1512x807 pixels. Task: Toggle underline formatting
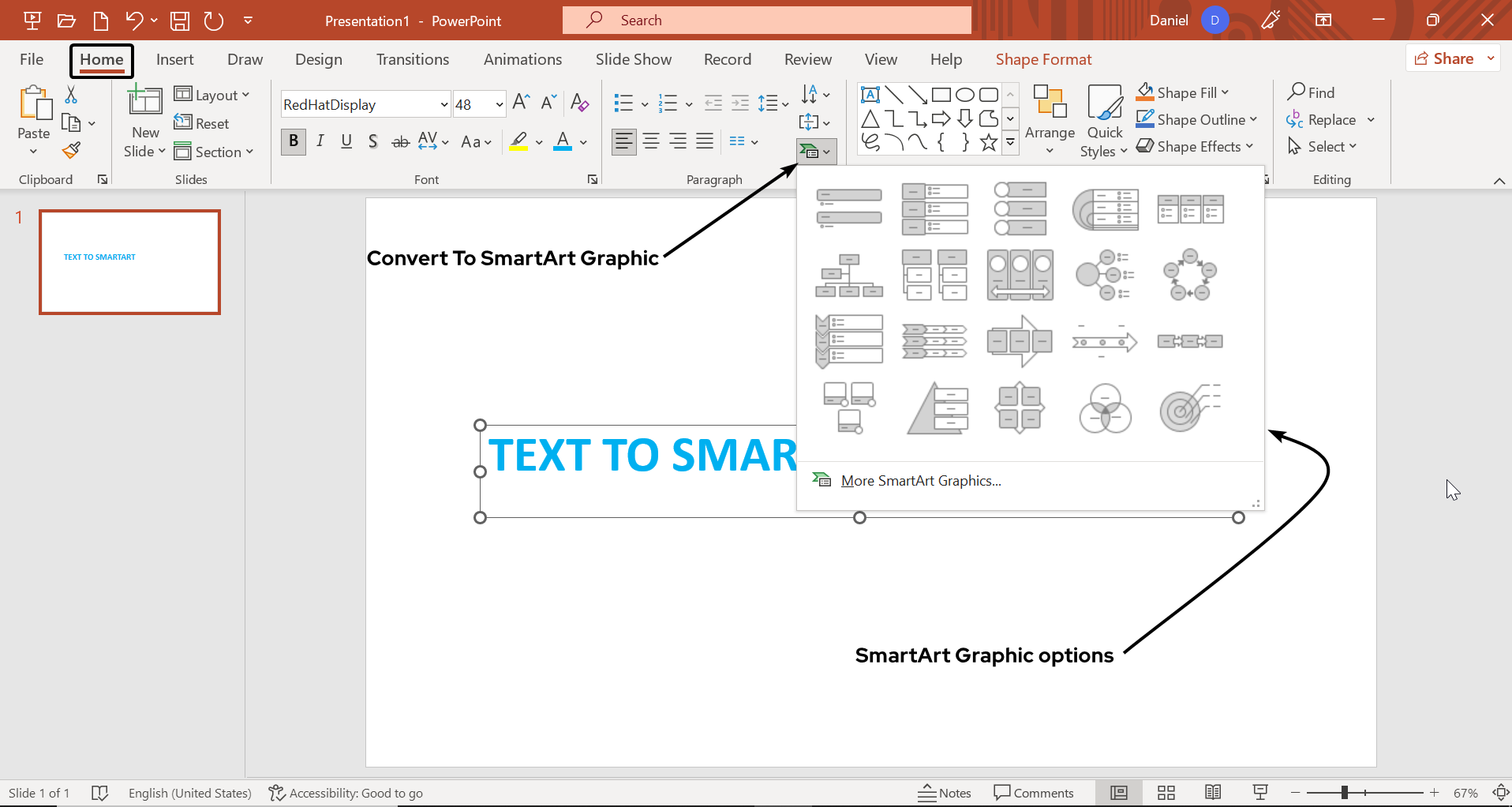click(x=346, y=141)
